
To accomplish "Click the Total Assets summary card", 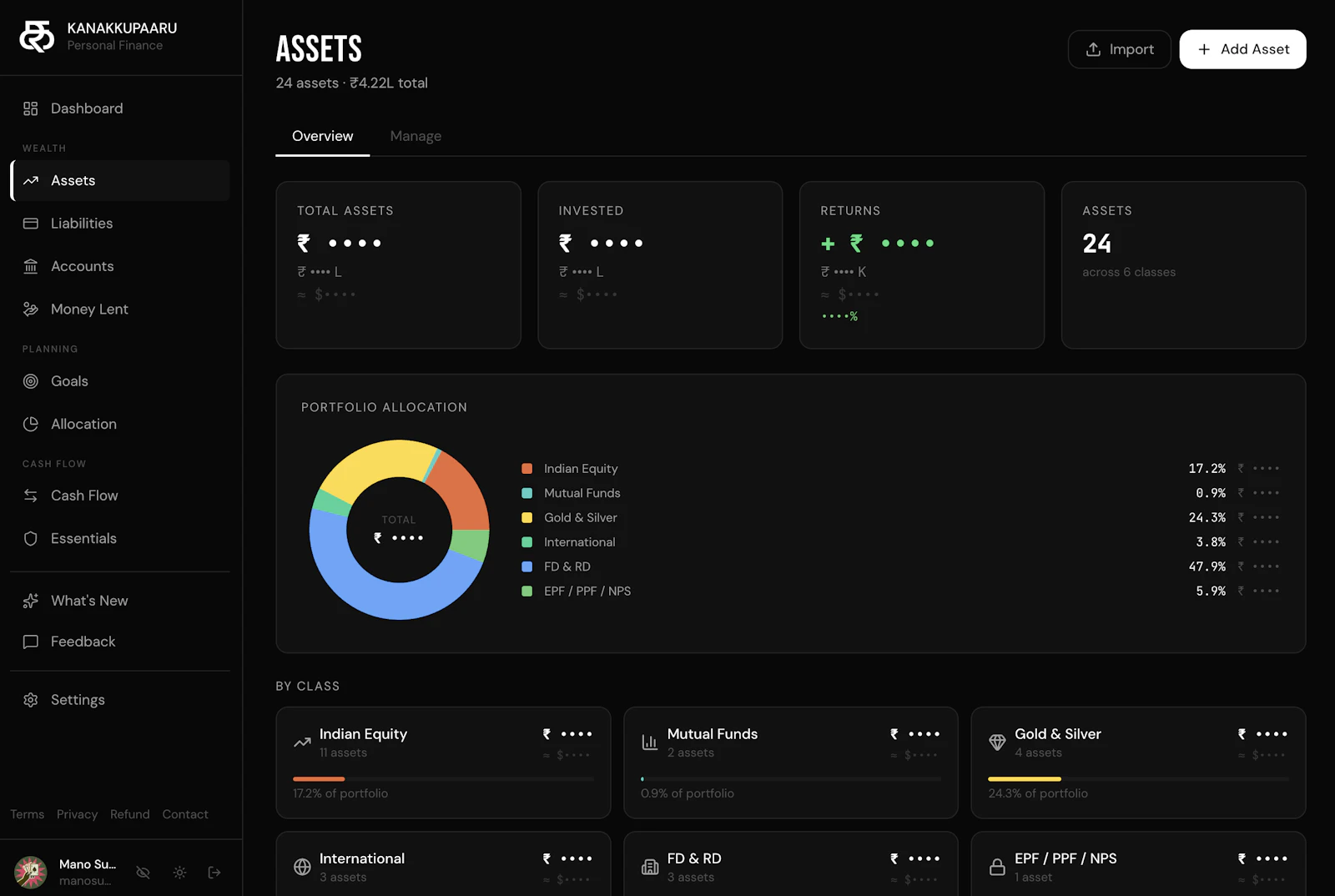I will click(399, 265).
